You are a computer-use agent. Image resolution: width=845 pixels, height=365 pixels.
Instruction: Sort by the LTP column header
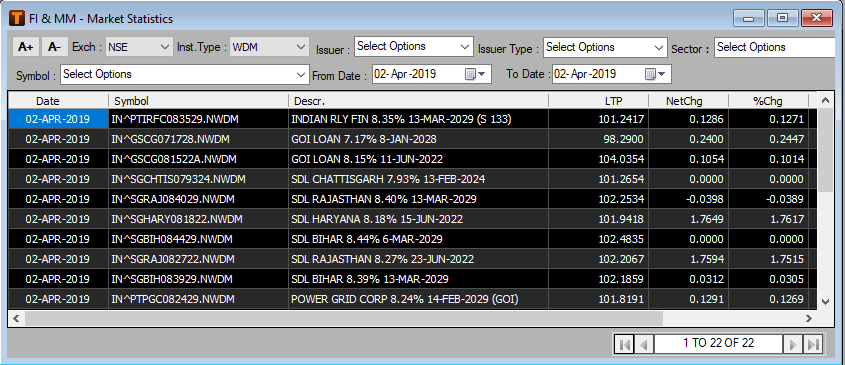(x=599, y=101)
